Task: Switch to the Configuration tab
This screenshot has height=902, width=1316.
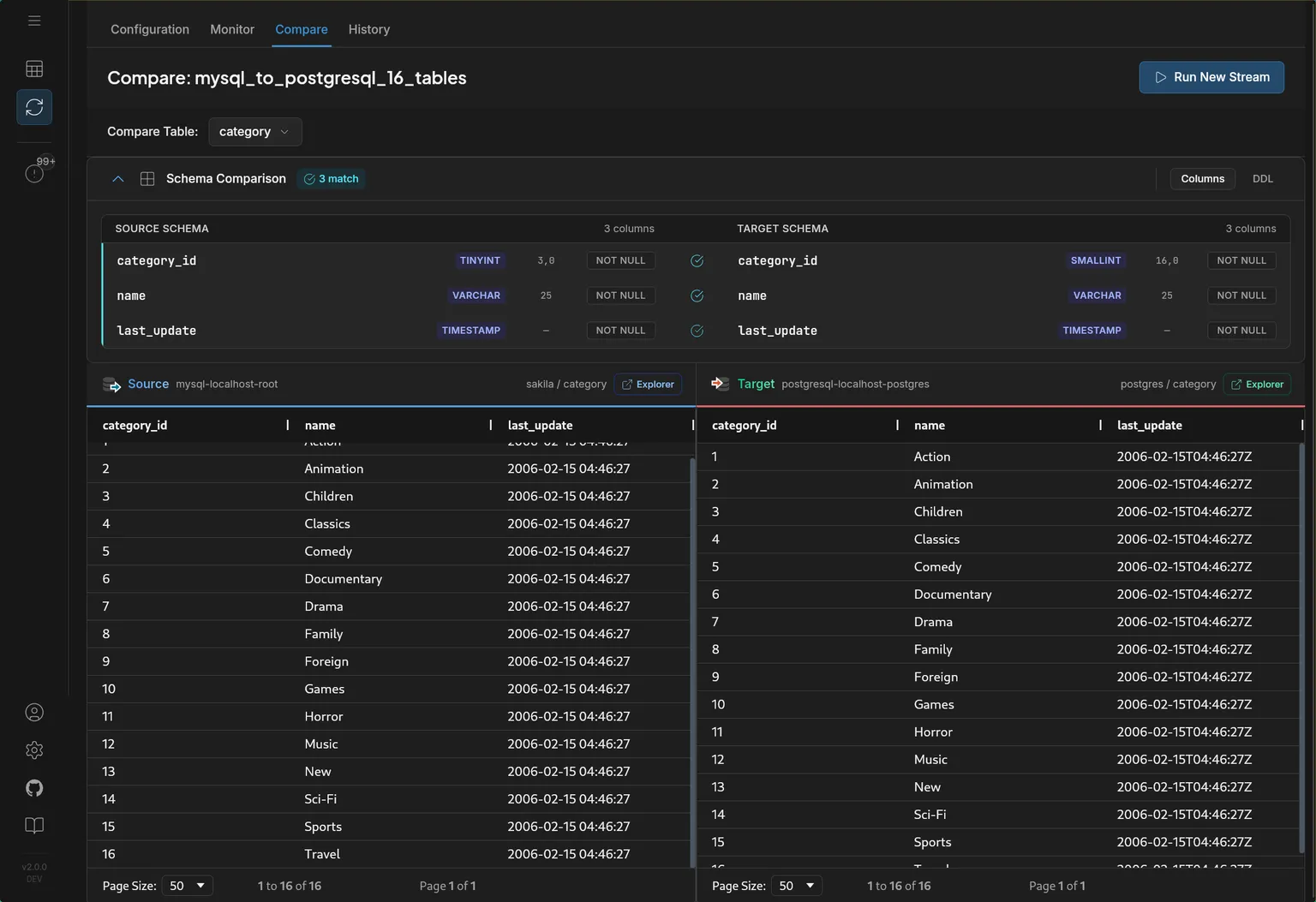Action: 150,29
